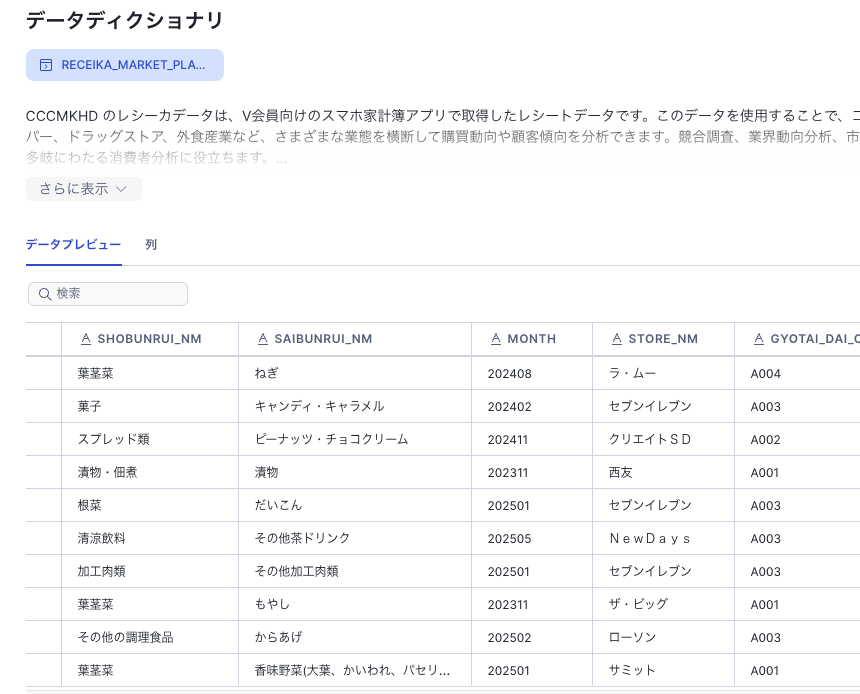The image size is (860, 694).
Task: Click the 202408 value in MONTH column
Action: [x=508, y=373]
